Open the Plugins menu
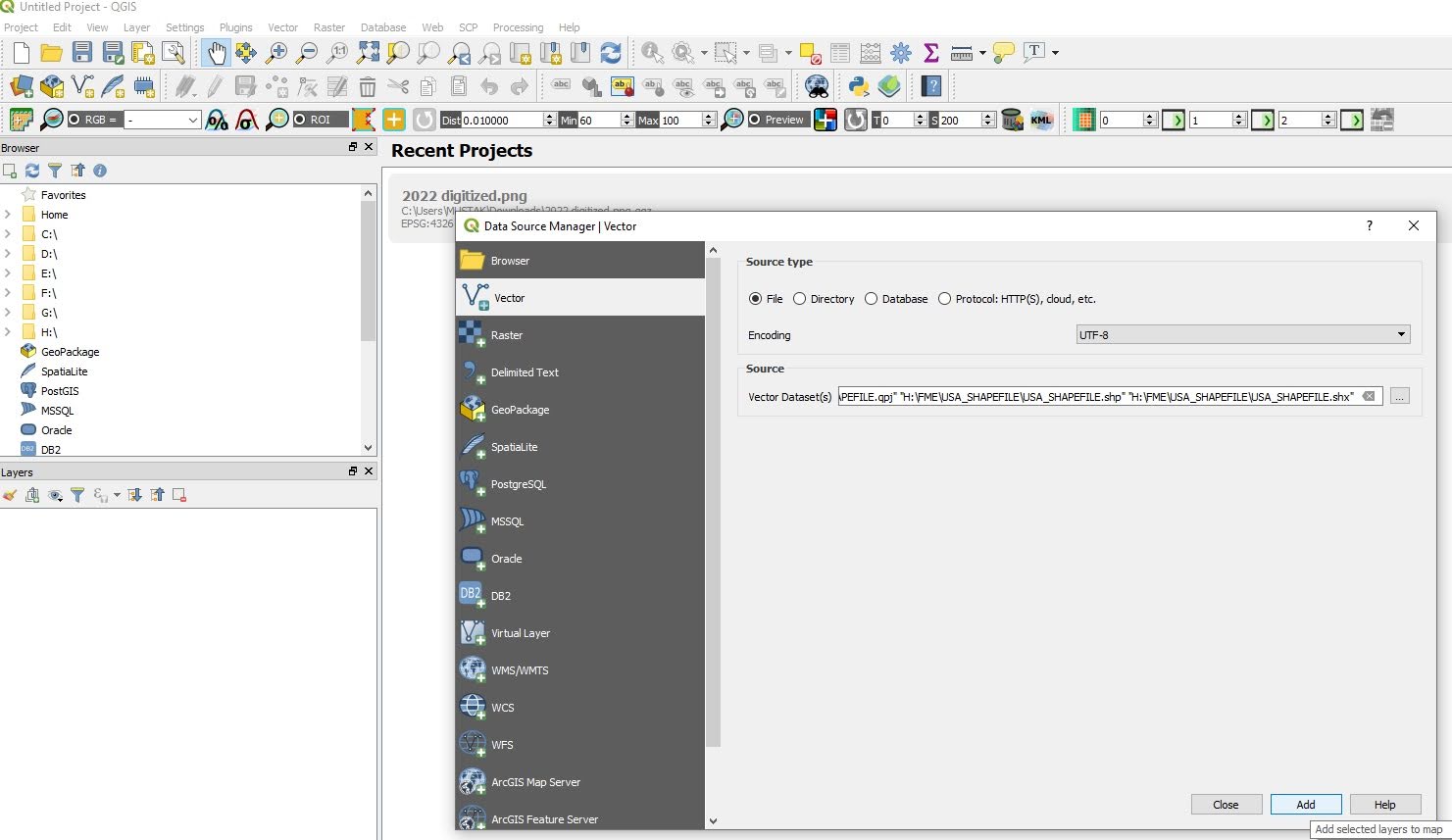1452x840 pixels. pyautogui.click(x=235, y=27)
